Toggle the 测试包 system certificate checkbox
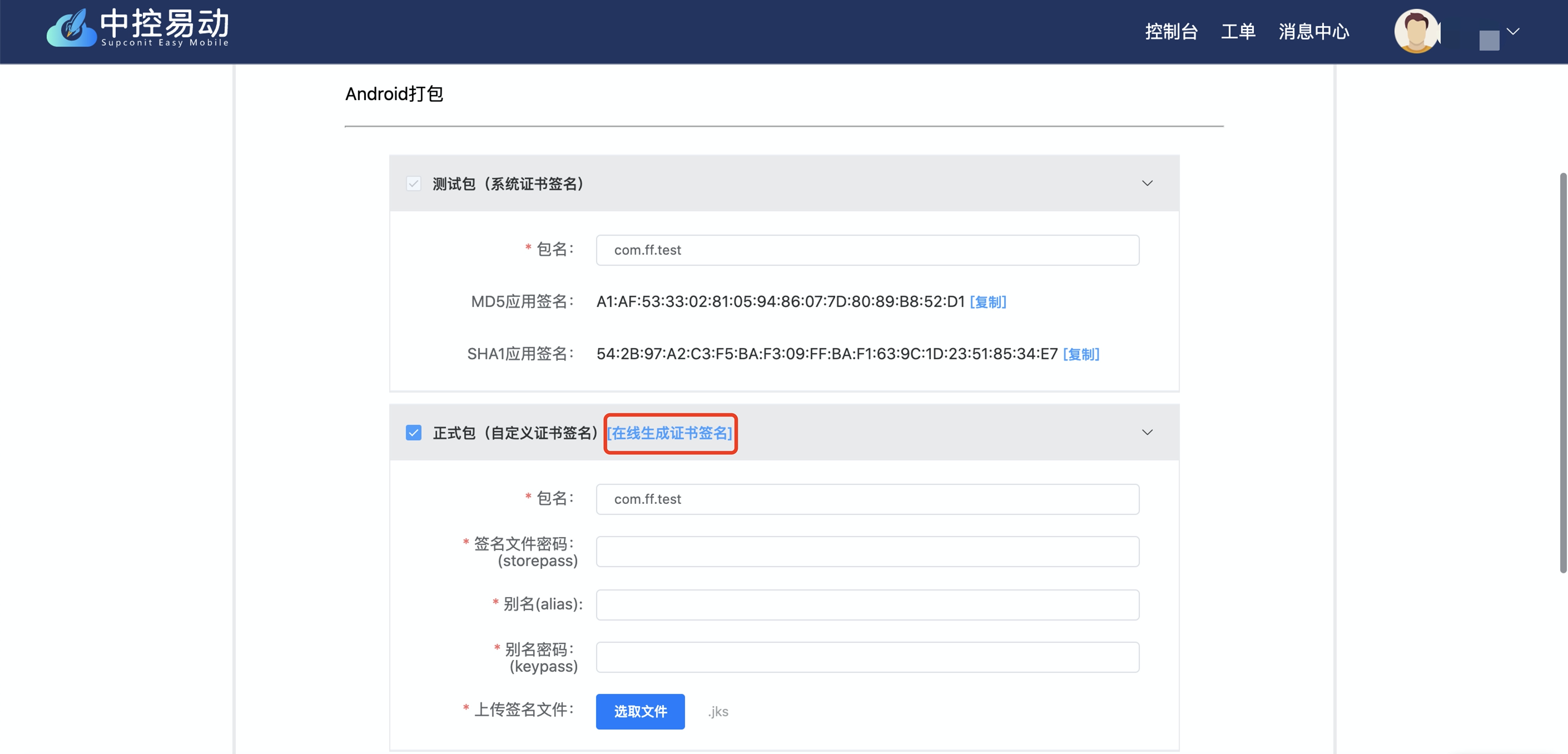The height and width of the screenshot is (754, 1568). click(x=413, y=183)
